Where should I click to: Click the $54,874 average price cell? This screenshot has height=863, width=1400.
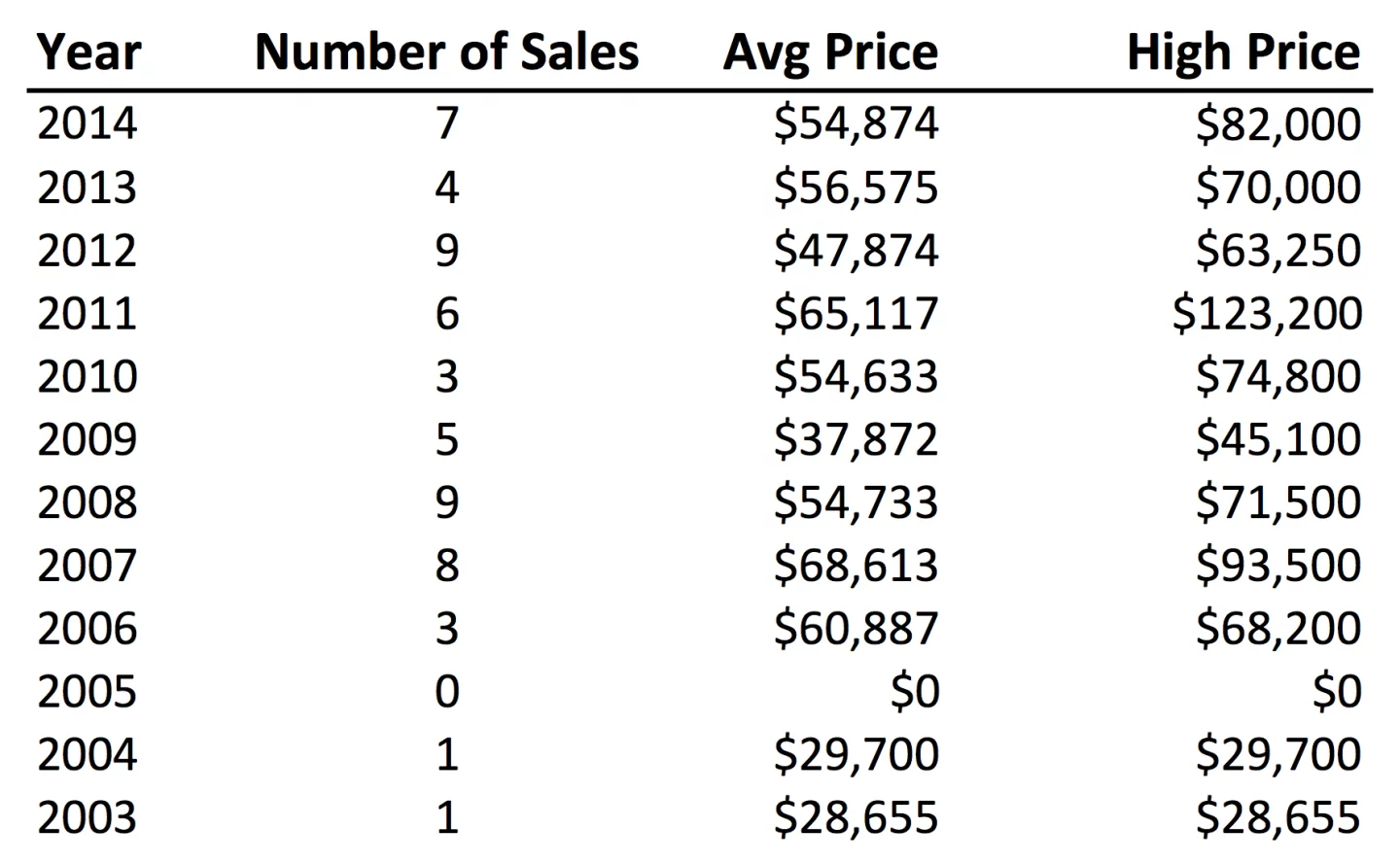point(856,123)
